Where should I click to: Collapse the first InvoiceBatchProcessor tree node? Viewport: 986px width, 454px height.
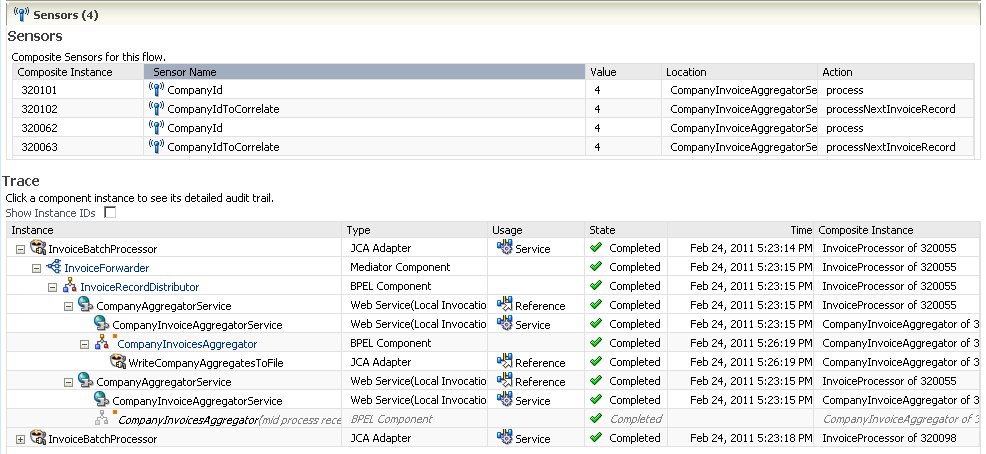pyautogui.click(x=20, y=249)
